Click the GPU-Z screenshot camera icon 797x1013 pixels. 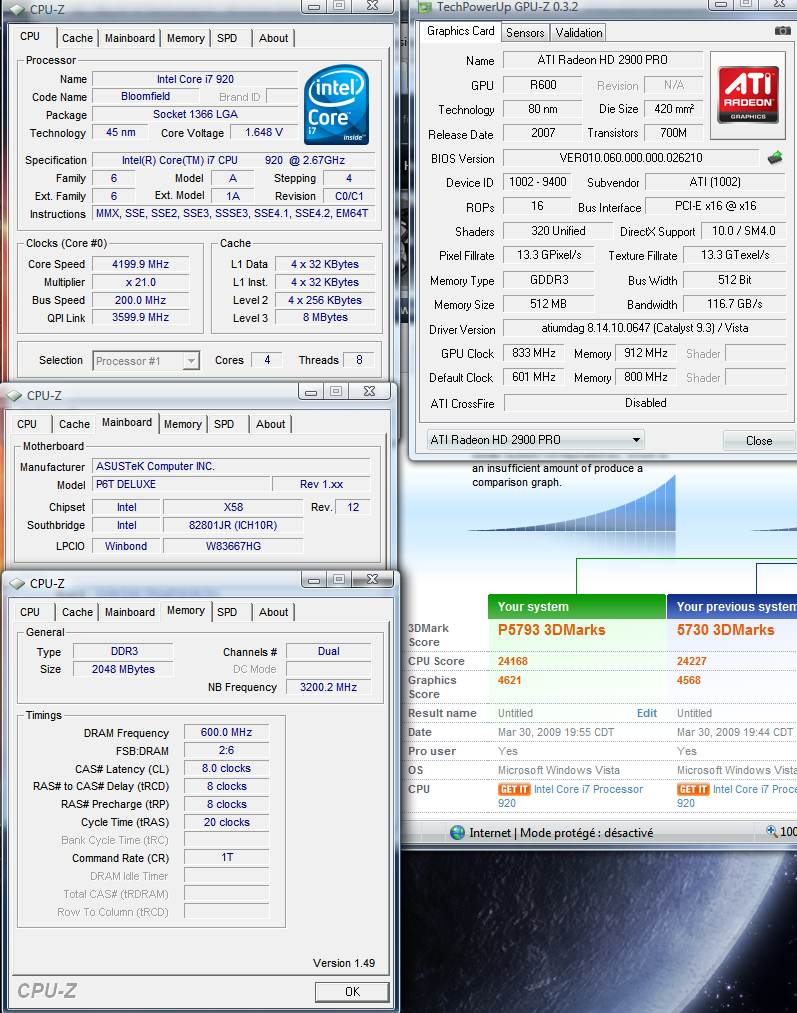coord(782,30)
